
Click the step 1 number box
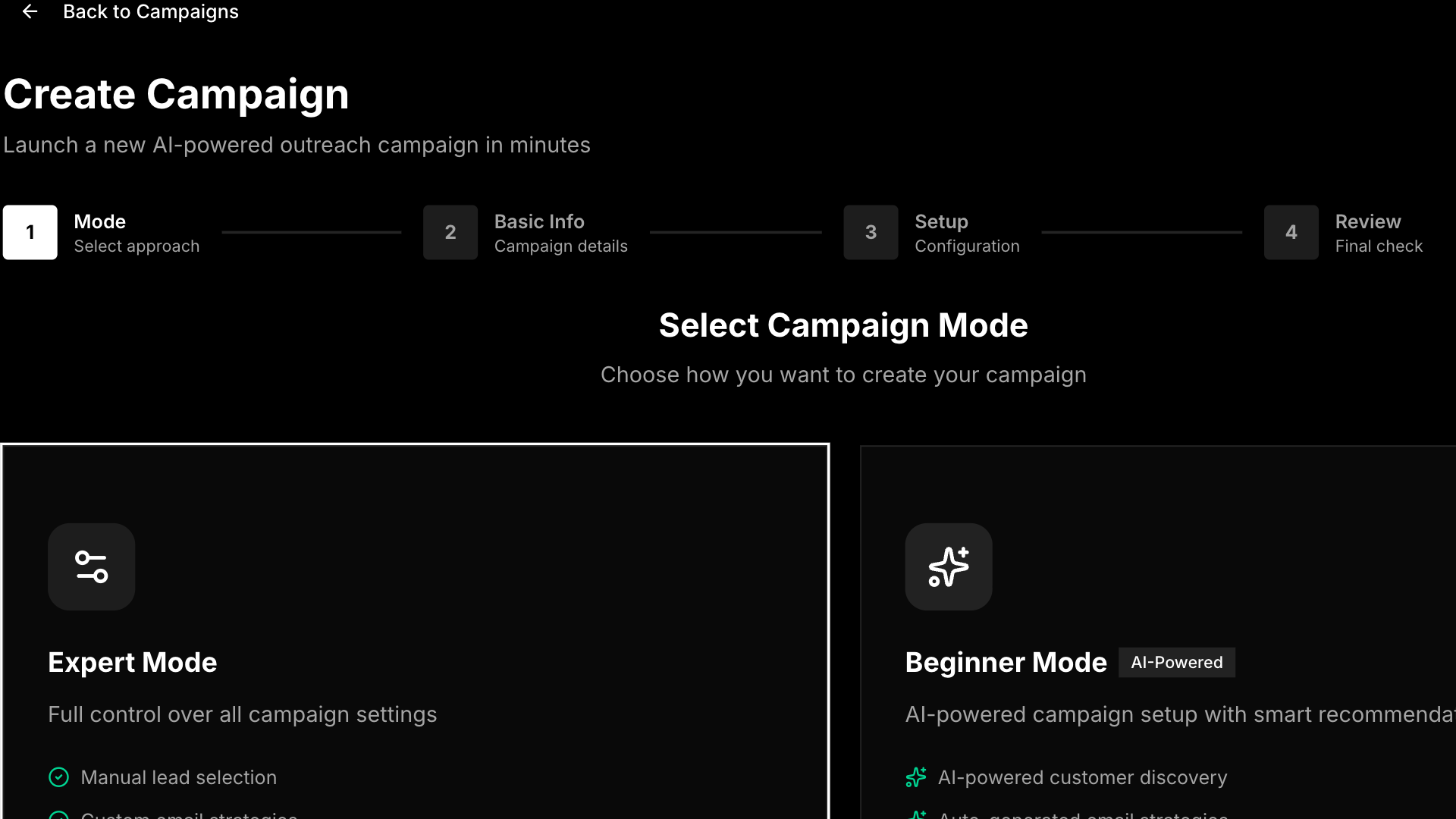(x=30, y=233)
